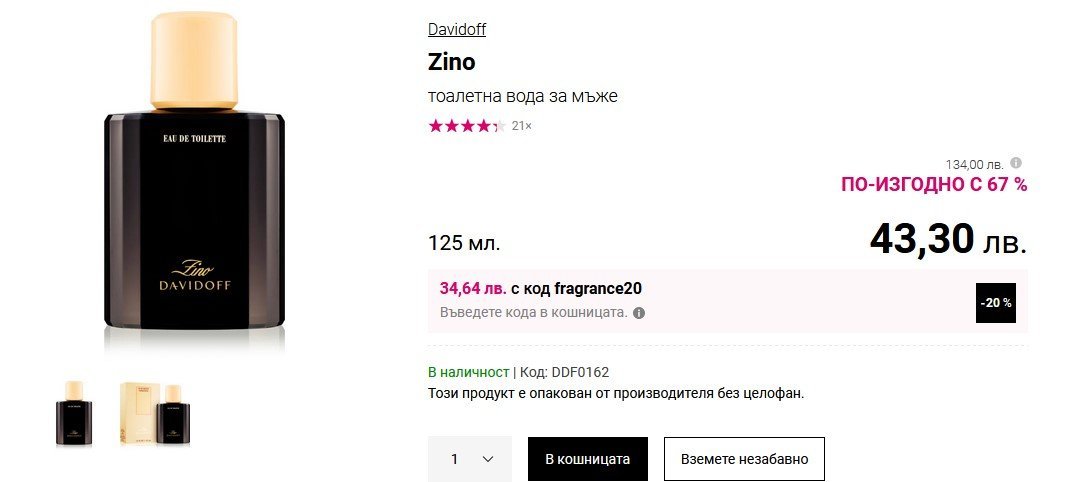Click the "тоалетна вода за мъже" subtitle
This screenshot has width=1066, height=482.
[523, 96]
